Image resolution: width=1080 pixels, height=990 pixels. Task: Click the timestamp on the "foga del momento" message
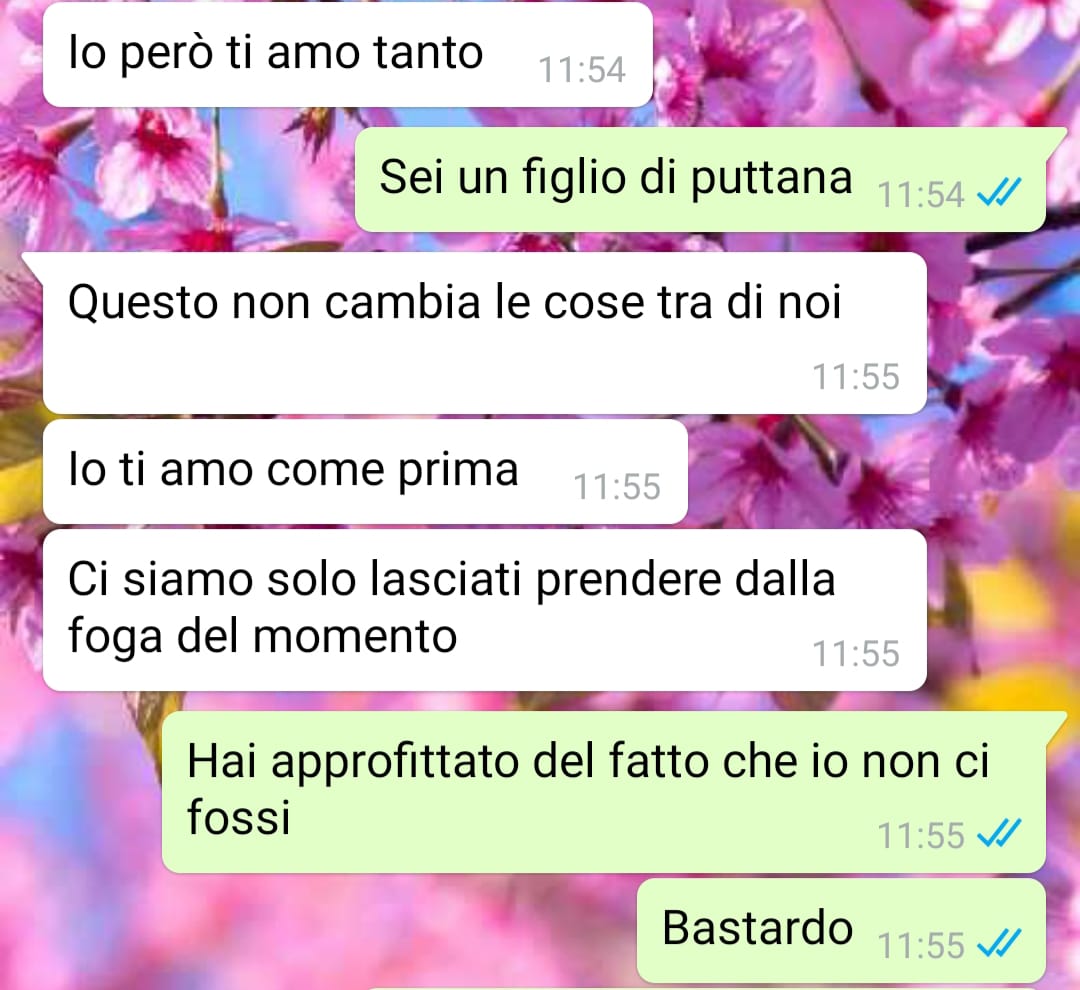pos(855,653)
